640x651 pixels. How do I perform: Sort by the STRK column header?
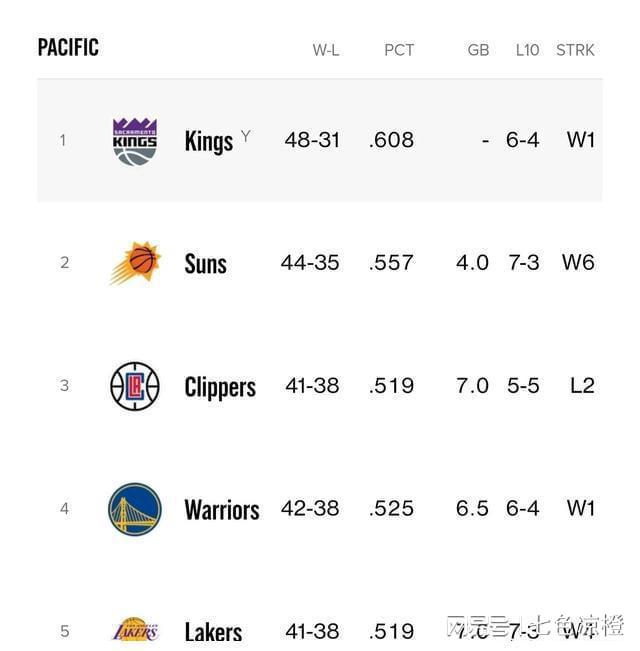[575, 50]
